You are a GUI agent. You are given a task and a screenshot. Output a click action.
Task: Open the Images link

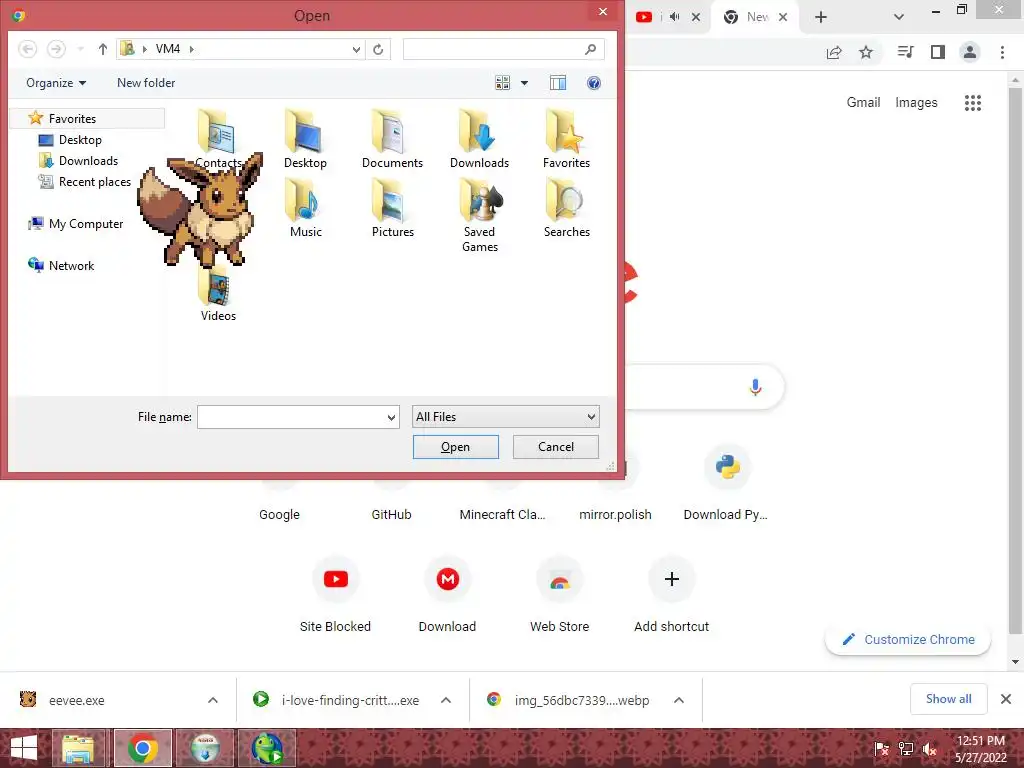click(x=916, y=103)
